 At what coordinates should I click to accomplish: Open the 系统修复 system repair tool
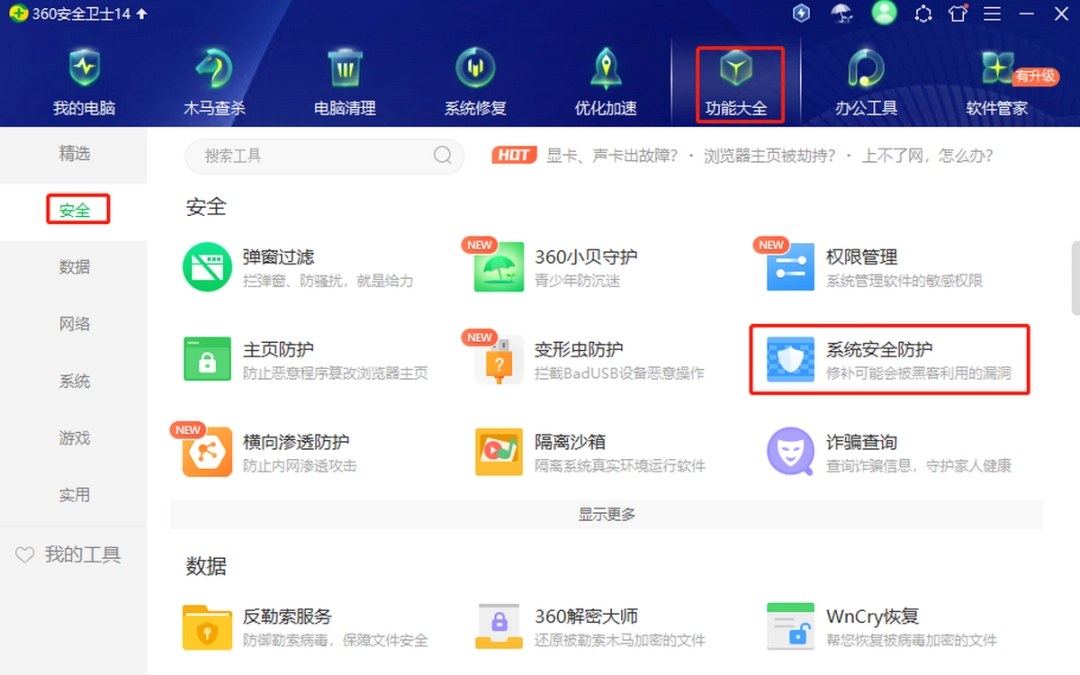(474, 80)
